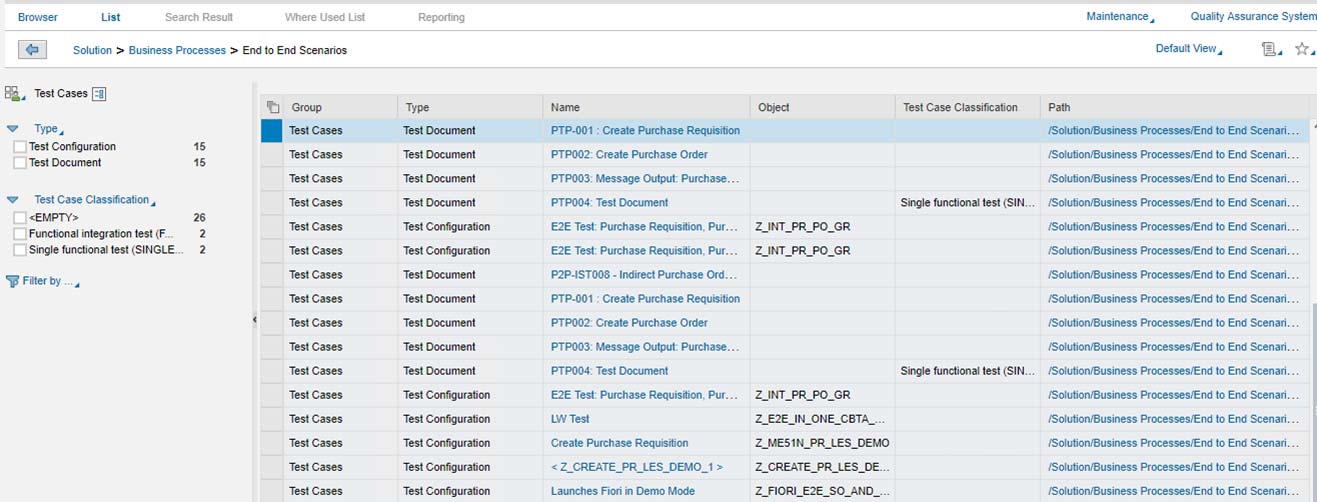Click the back arrow navigation button
The image size is (1317, 502).
tap(32, 50)
